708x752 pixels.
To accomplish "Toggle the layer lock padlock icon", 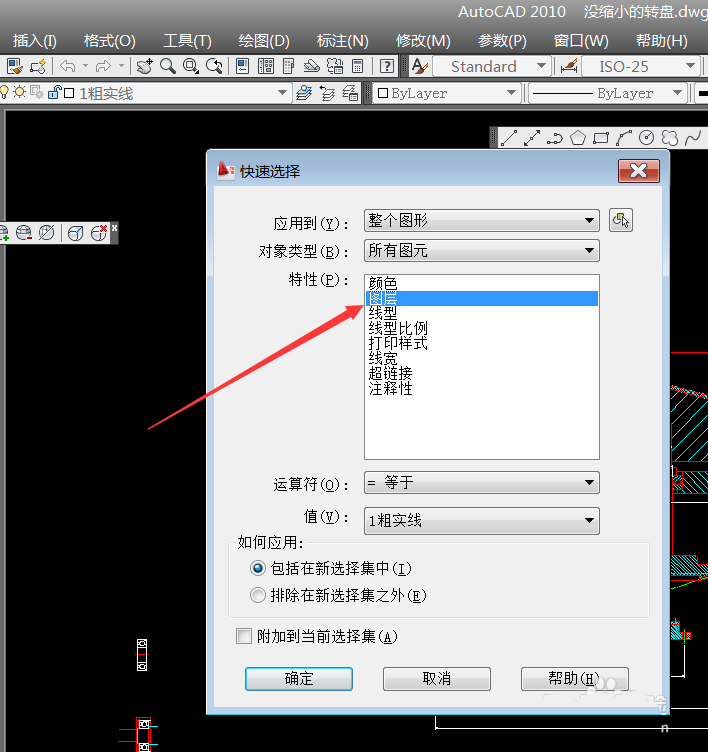I will tap(54, 92).
